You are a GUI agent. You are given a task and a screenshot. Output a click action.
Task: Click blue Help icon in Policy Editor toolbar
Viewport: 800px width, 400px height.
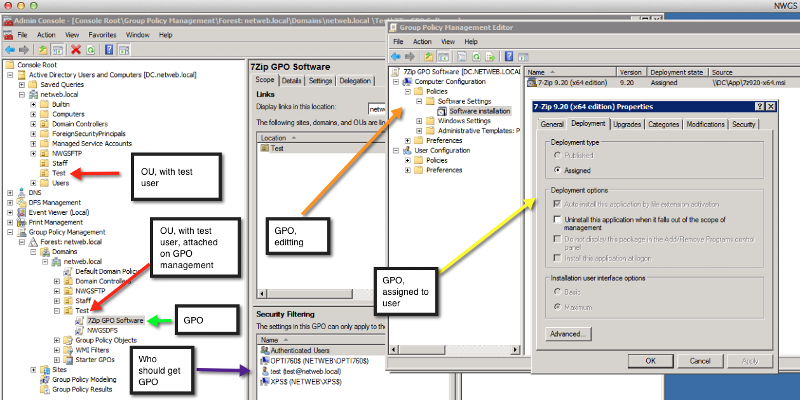coord(509,56)
